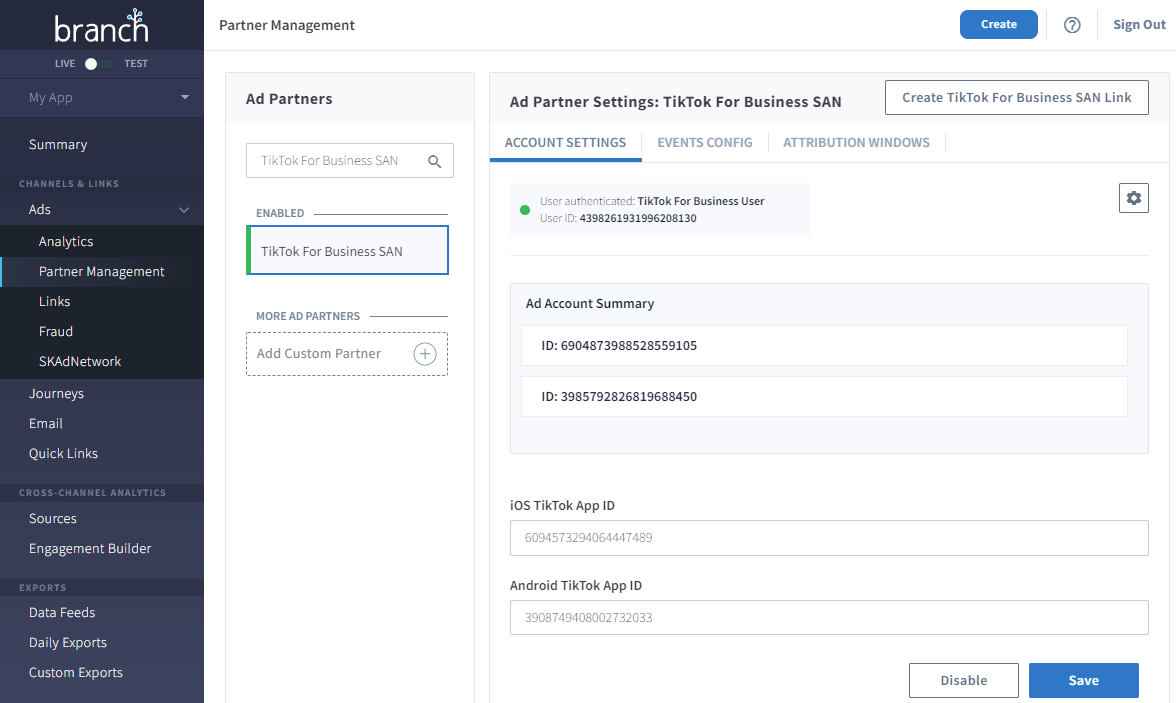Open Custom Exports
This screenshot has width=1176, height=703.
coord(76,672)
